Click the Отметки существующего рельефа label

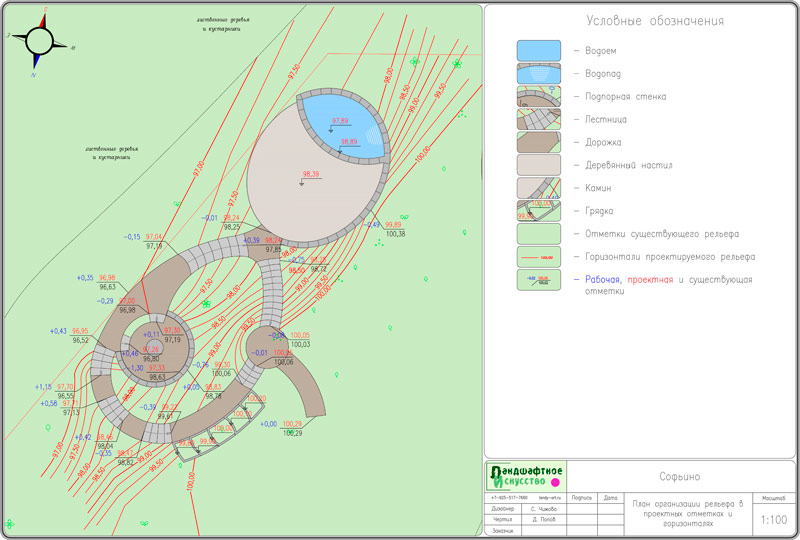point(662,234)
